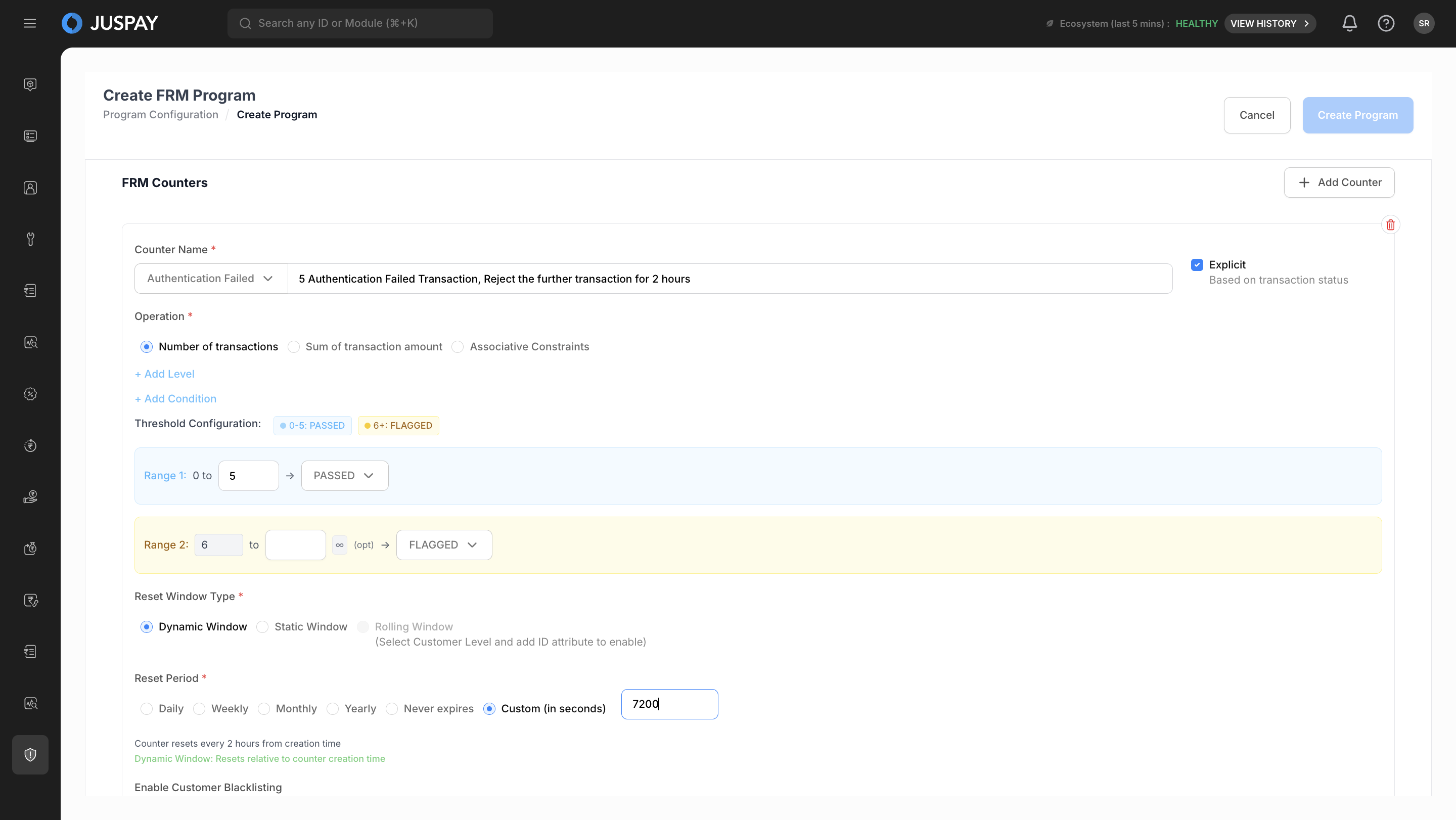
Task: Open the rupee refresh refunds sidebar icon
Action: tap(30, 445)
